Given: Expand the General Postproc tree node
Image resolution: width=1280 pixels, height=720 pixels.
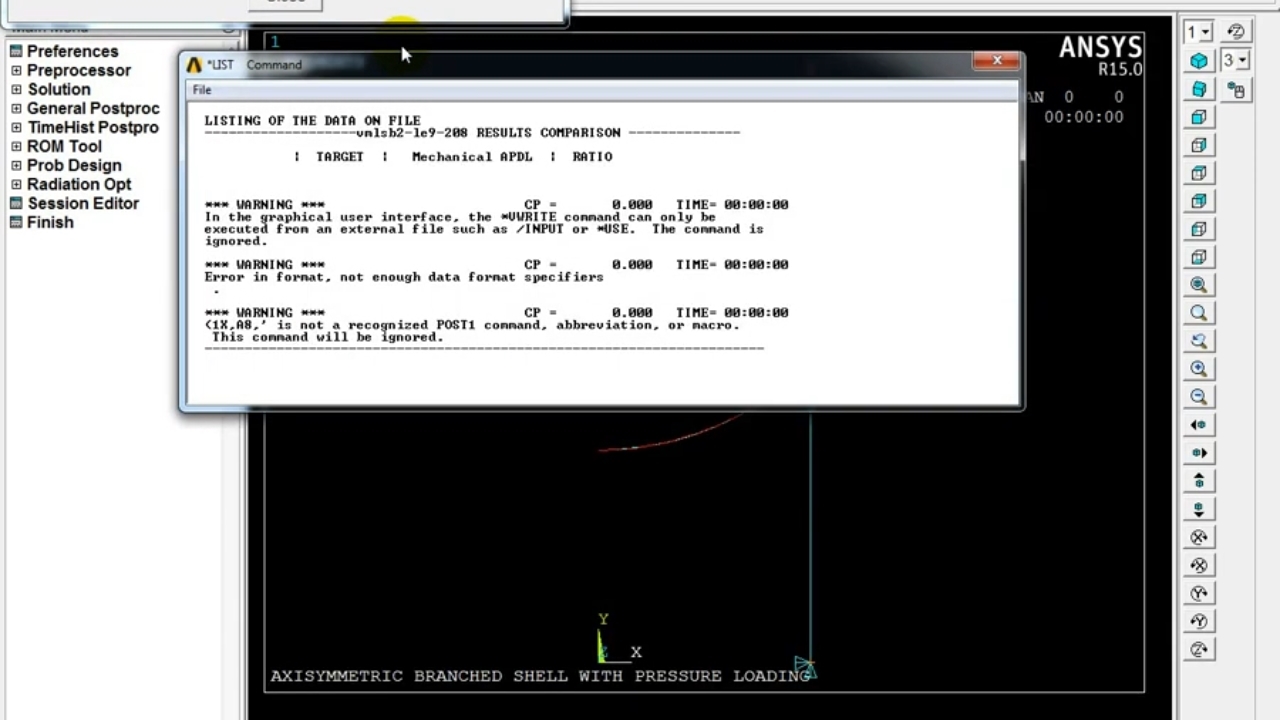Looking at the screenshot, I should coord(16,109).
